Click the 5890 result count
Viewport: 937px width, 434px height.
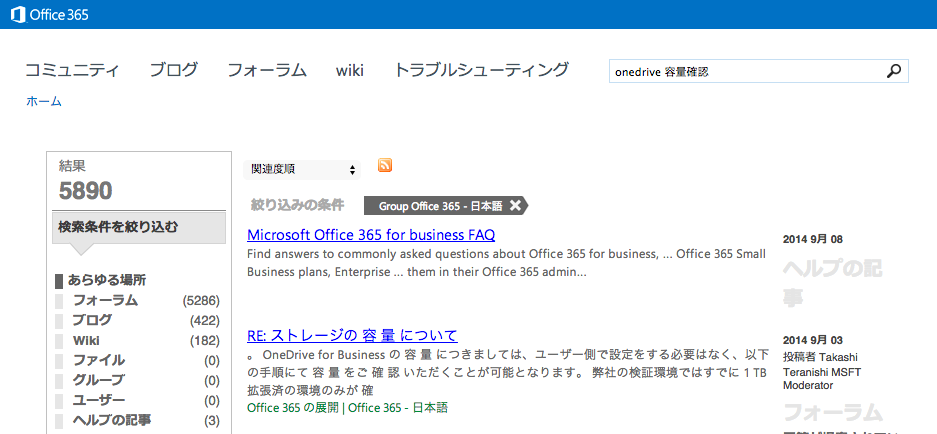coord(85,191)
